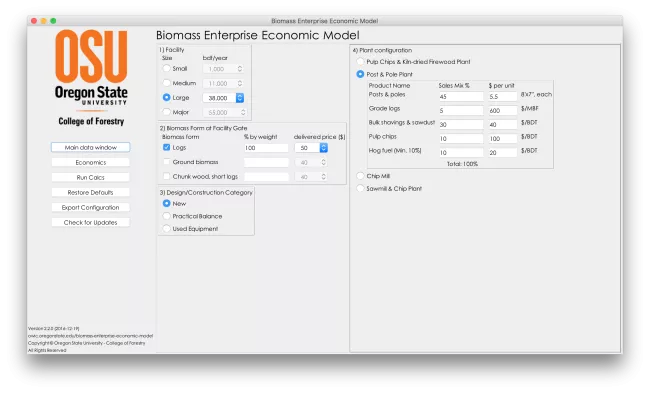The width and height of the screenshot is (650, 393).
Task: Click Grade logs Sales Mix % field
Action: coord(461,110)
